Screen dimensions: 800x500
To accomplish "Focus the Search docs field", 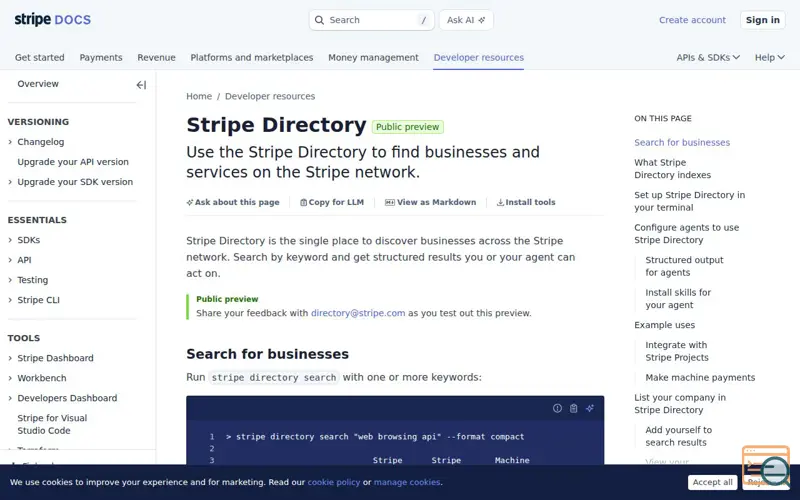I will (x=371, y=20).
